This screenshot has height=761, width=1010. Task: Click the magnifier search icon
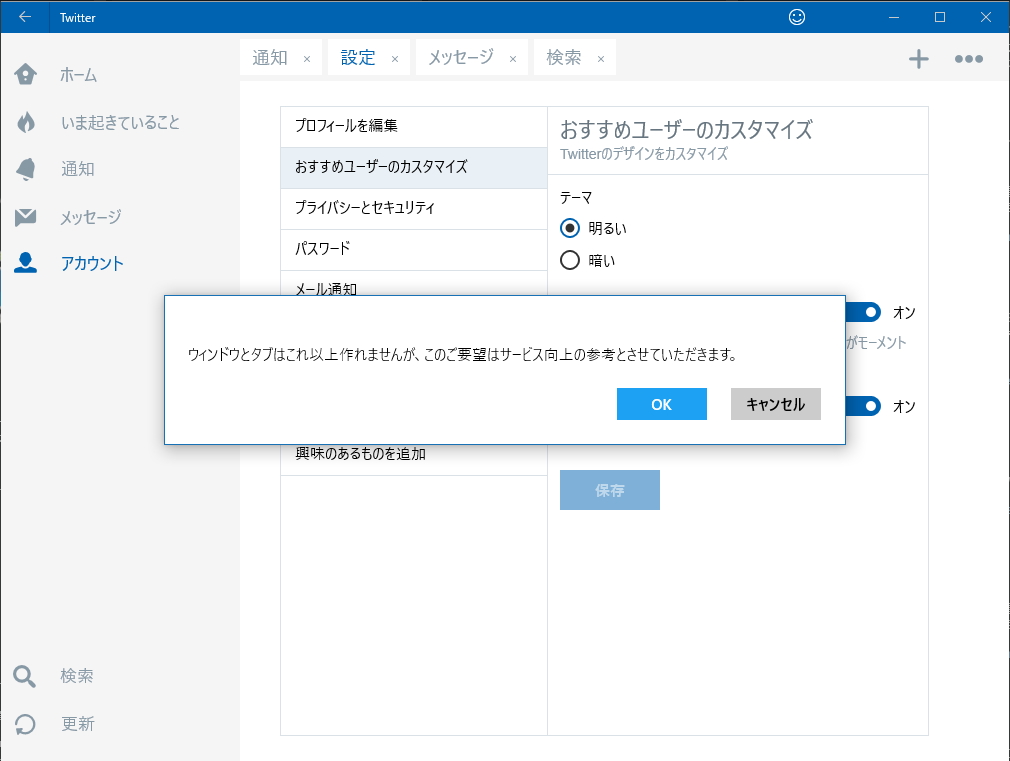[24, 676]
